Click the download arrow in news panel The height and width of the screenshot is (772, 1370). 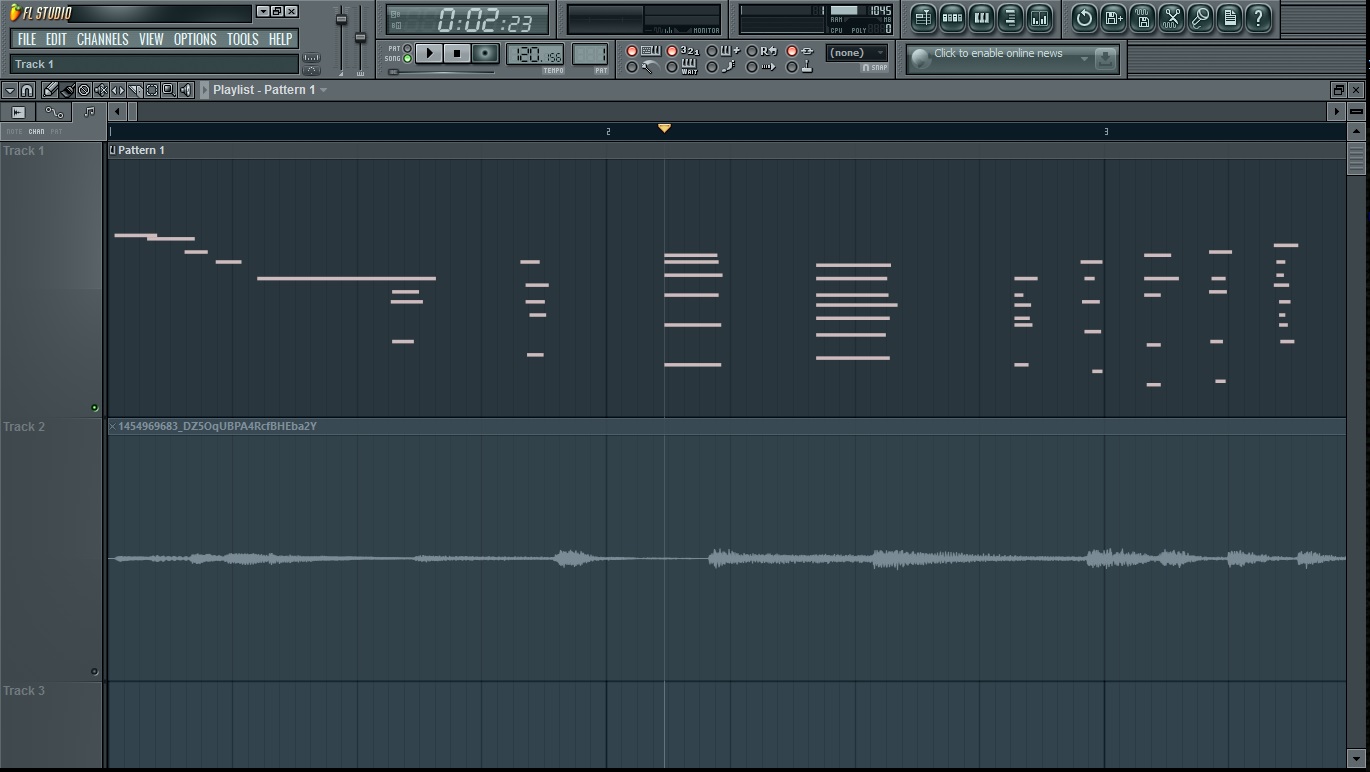click(x=1105, y=58)
